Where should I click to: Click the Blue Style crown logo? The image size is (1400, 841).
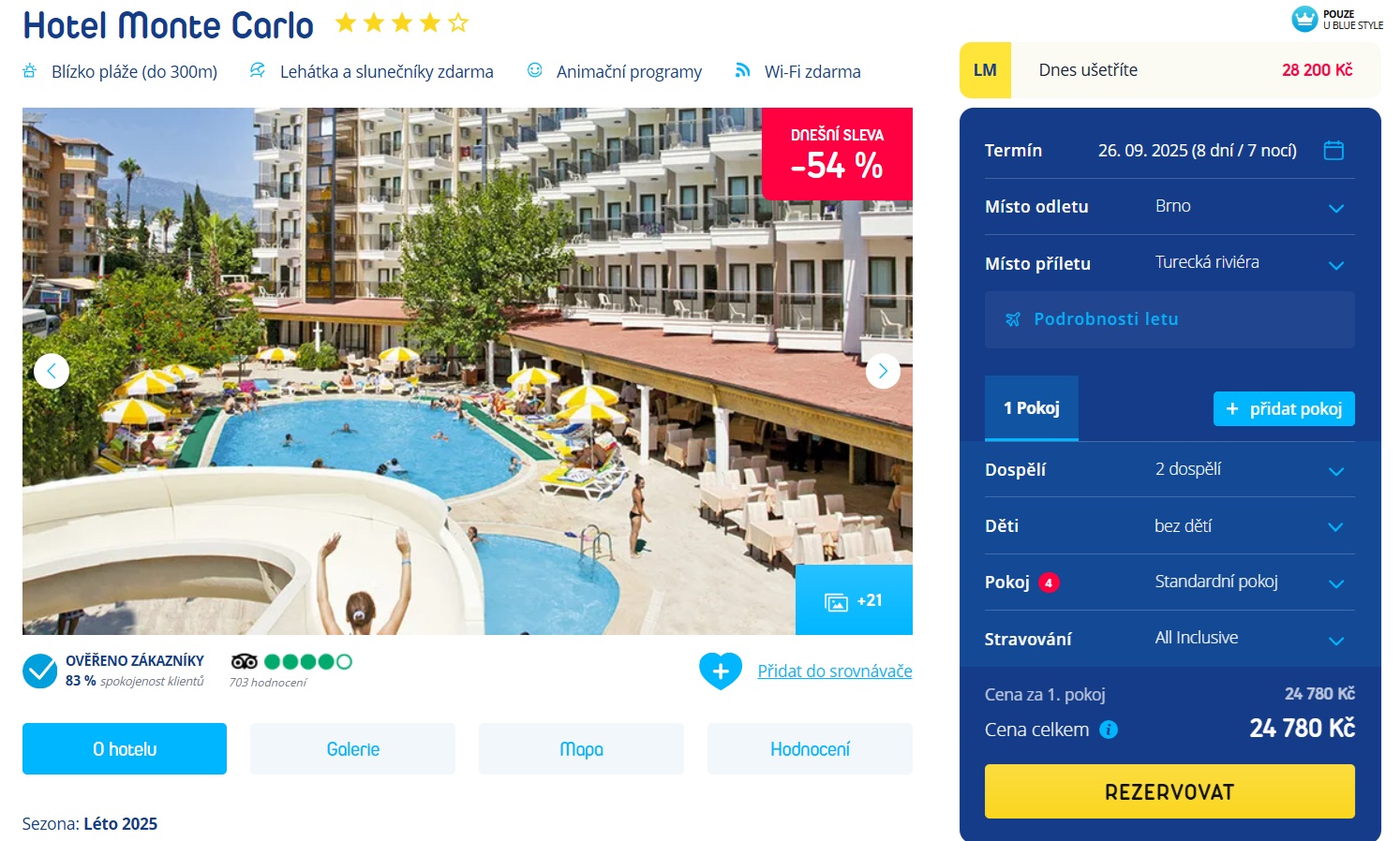click(x=1304, y=19)
